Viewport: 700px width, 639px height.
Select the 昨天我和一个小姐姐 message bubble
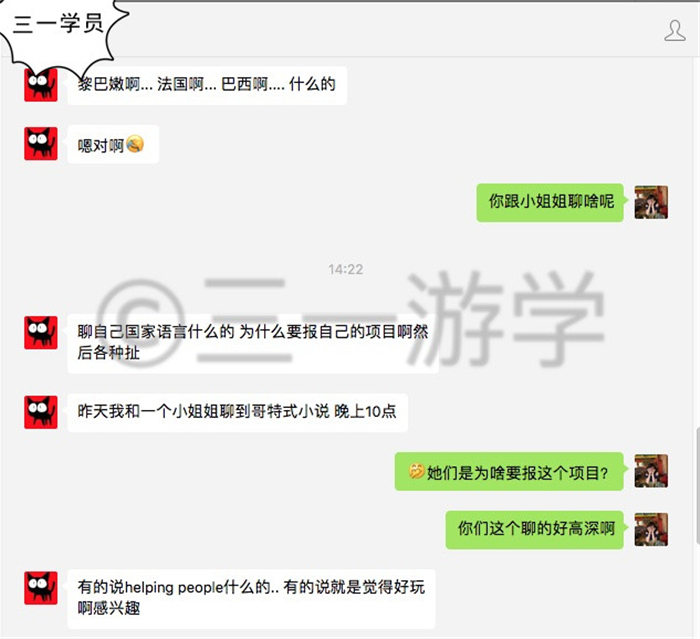(238, 412)
